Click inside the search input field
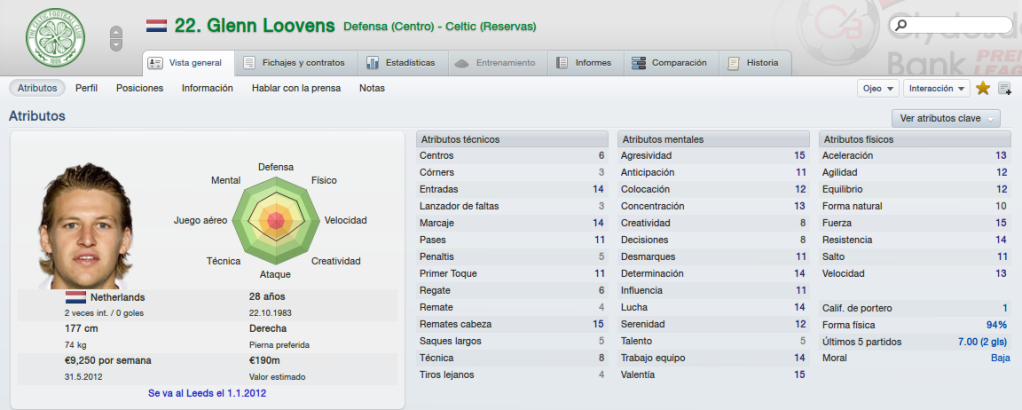The image size is (1022, 410). point(955,25)
